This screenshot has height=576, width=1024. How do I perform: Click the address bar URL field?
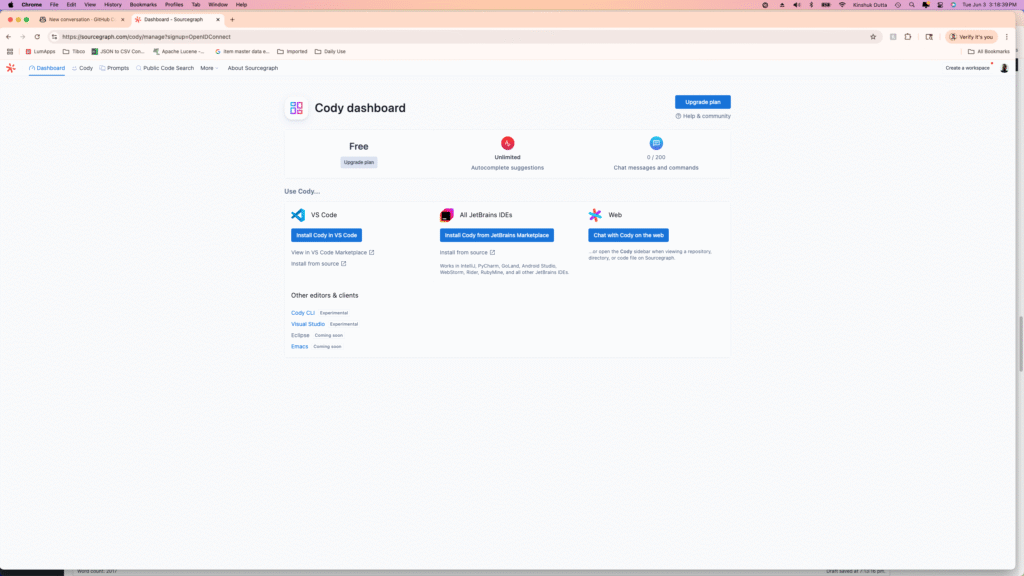click(464, 37)
